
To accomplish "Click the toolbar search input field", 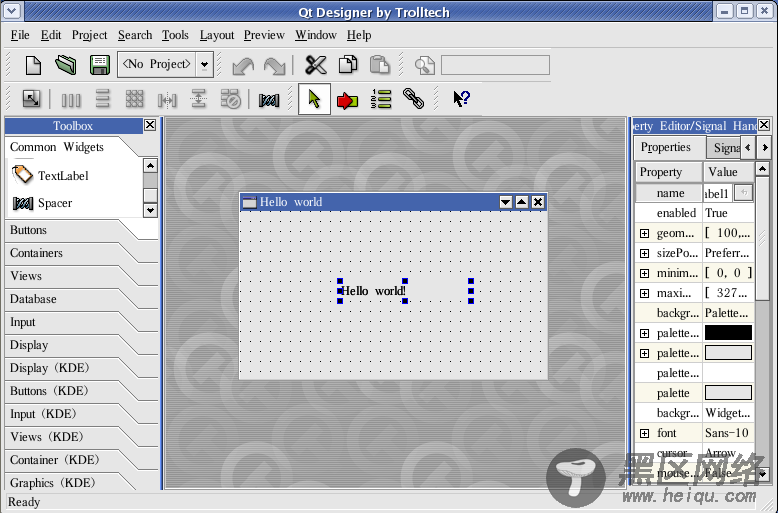I will coord(495,65).
